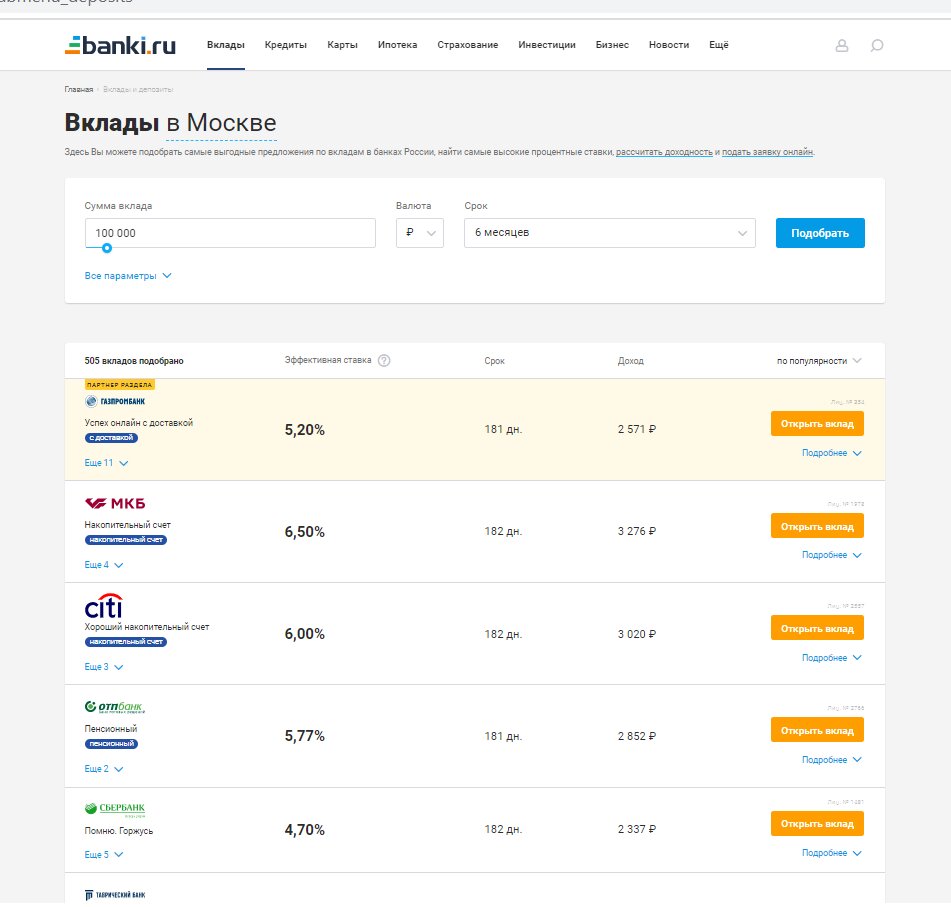Expand Подробнее for ОТП Банк deposit

(832, 760)
